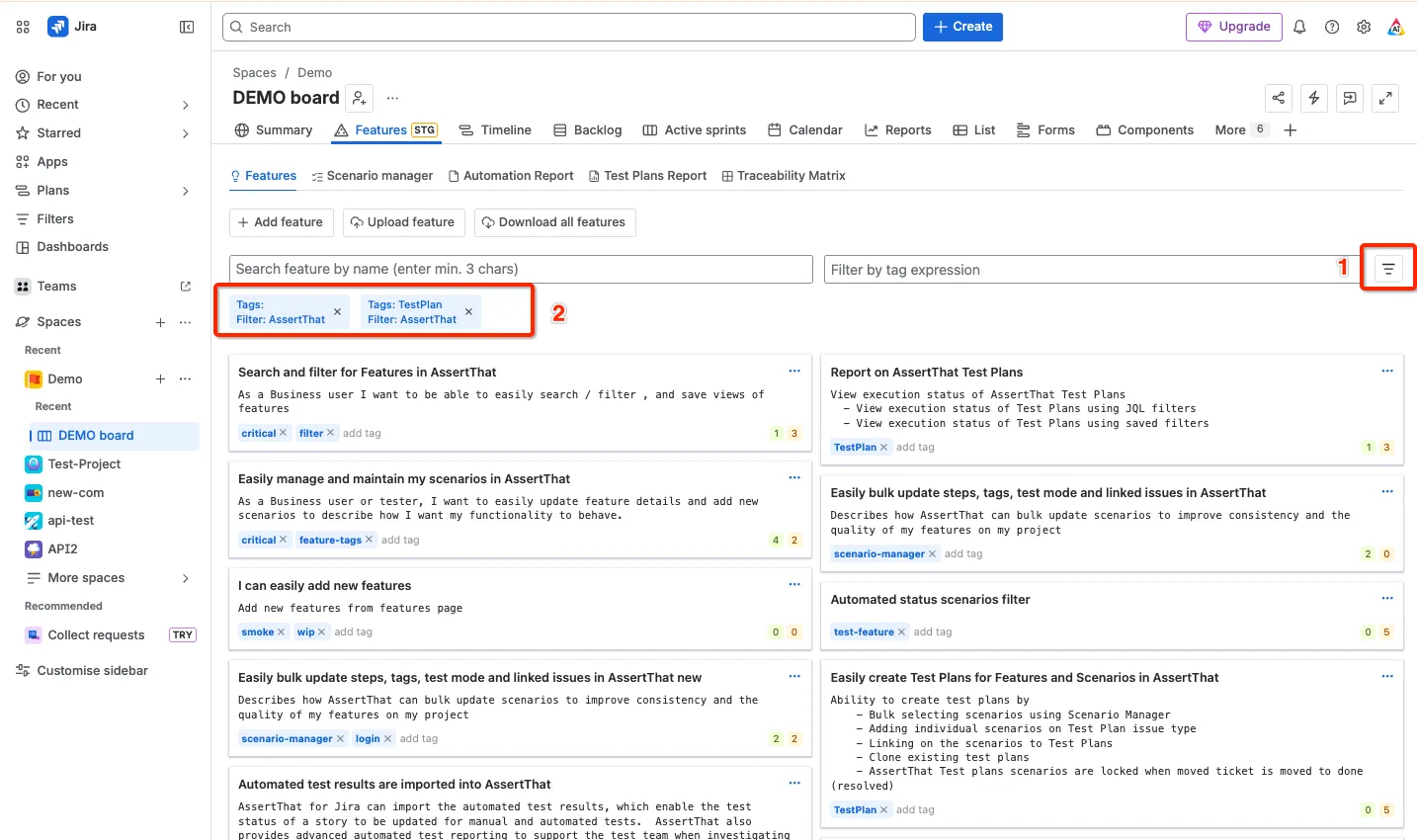The image size is (1417, 840).
Task: Collapse the sidebar with the panel icon
Action: tap(187, 27)
